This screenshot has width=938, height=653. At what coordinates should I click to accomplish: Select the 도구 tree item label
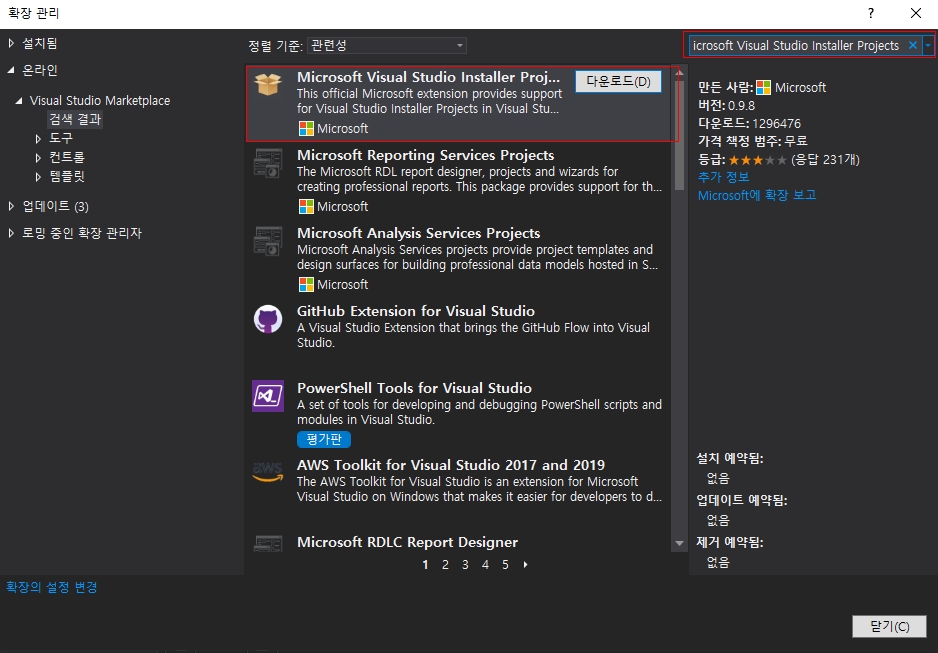61,138
